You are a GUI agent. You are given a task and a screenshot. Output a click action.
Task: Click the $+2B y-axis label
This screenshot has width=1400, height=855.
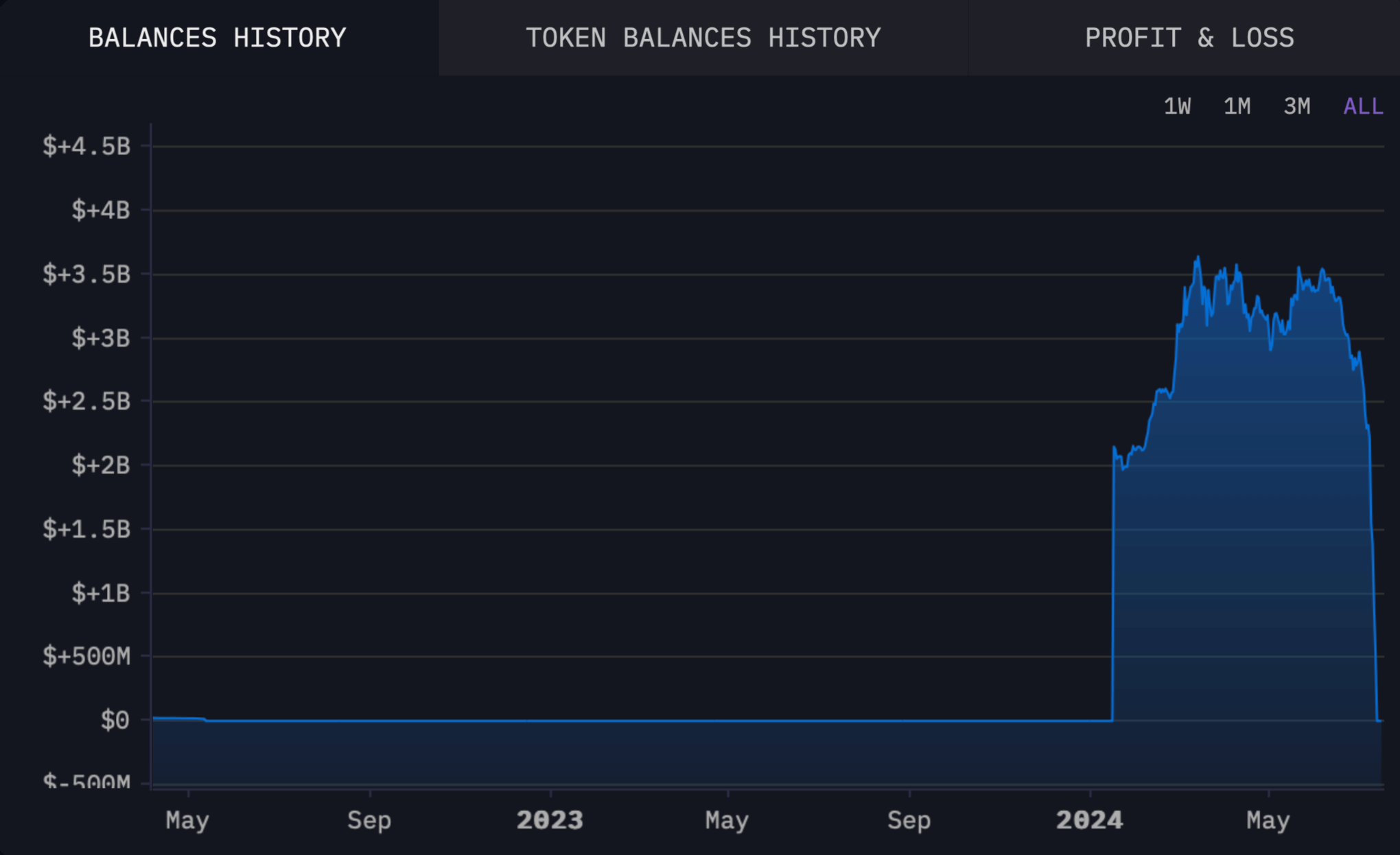click(x=100, y=465)
